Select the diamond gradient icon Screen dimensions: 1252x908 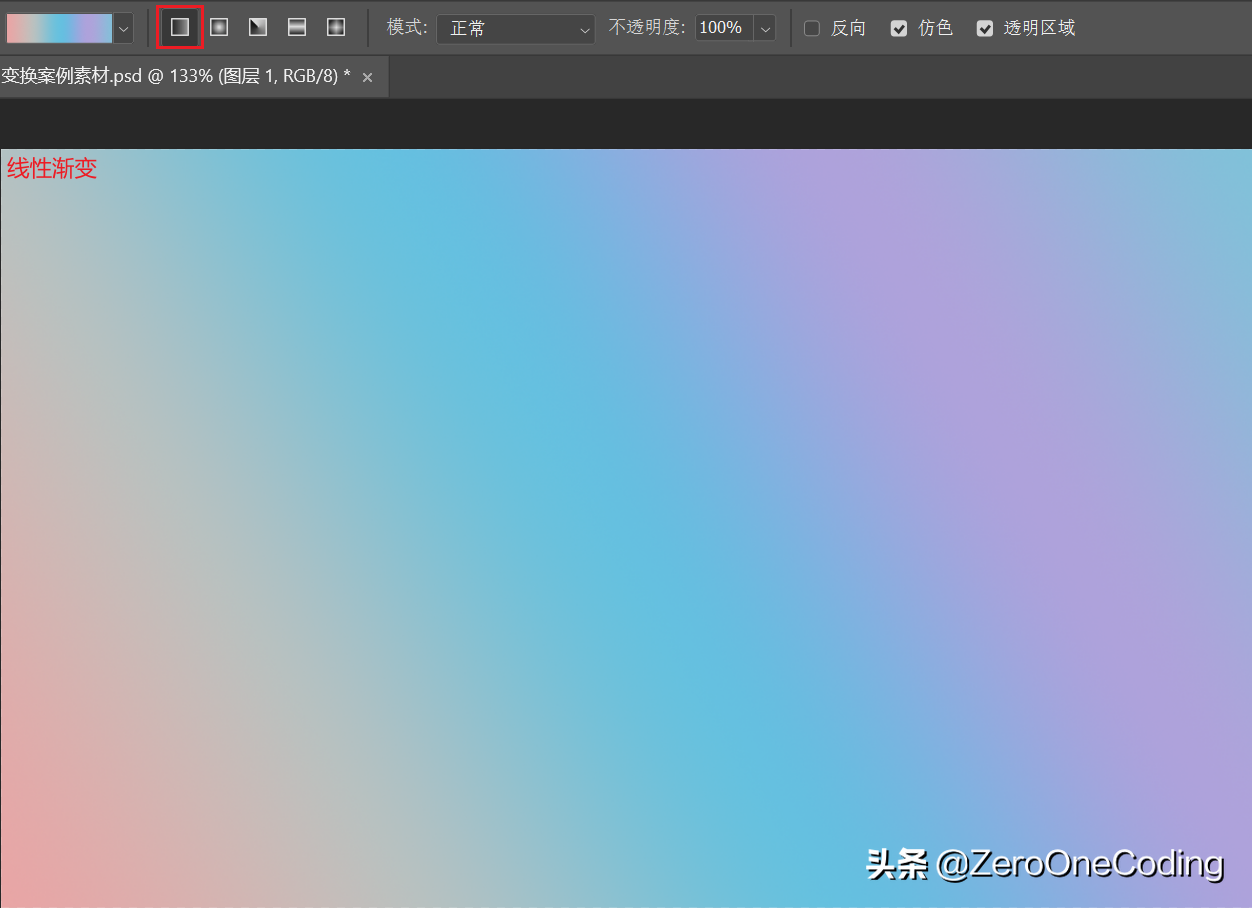point(336,28)
